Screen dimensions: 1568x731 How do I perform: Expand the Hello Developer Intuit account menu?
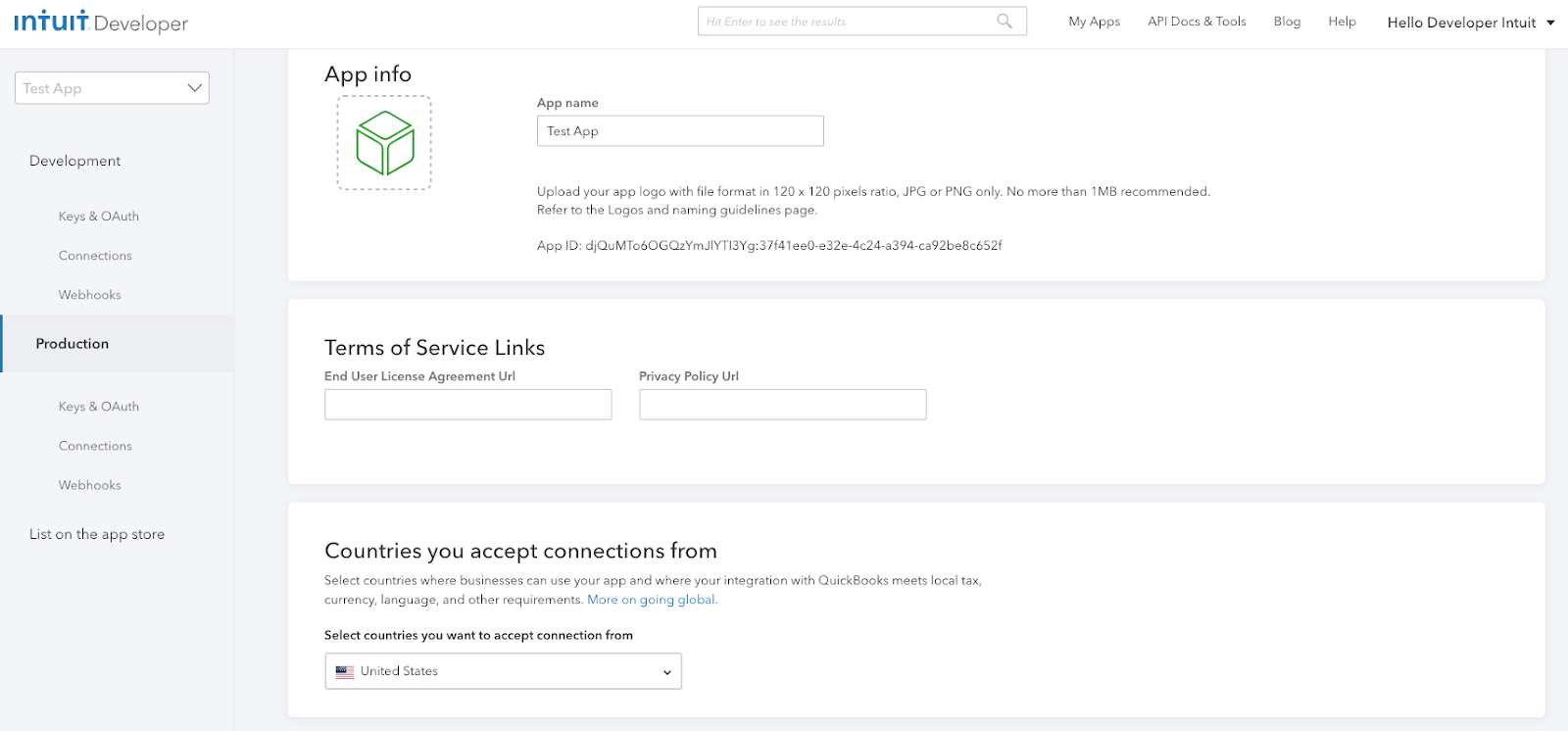pyautogui.click(x=1471, y=22)
